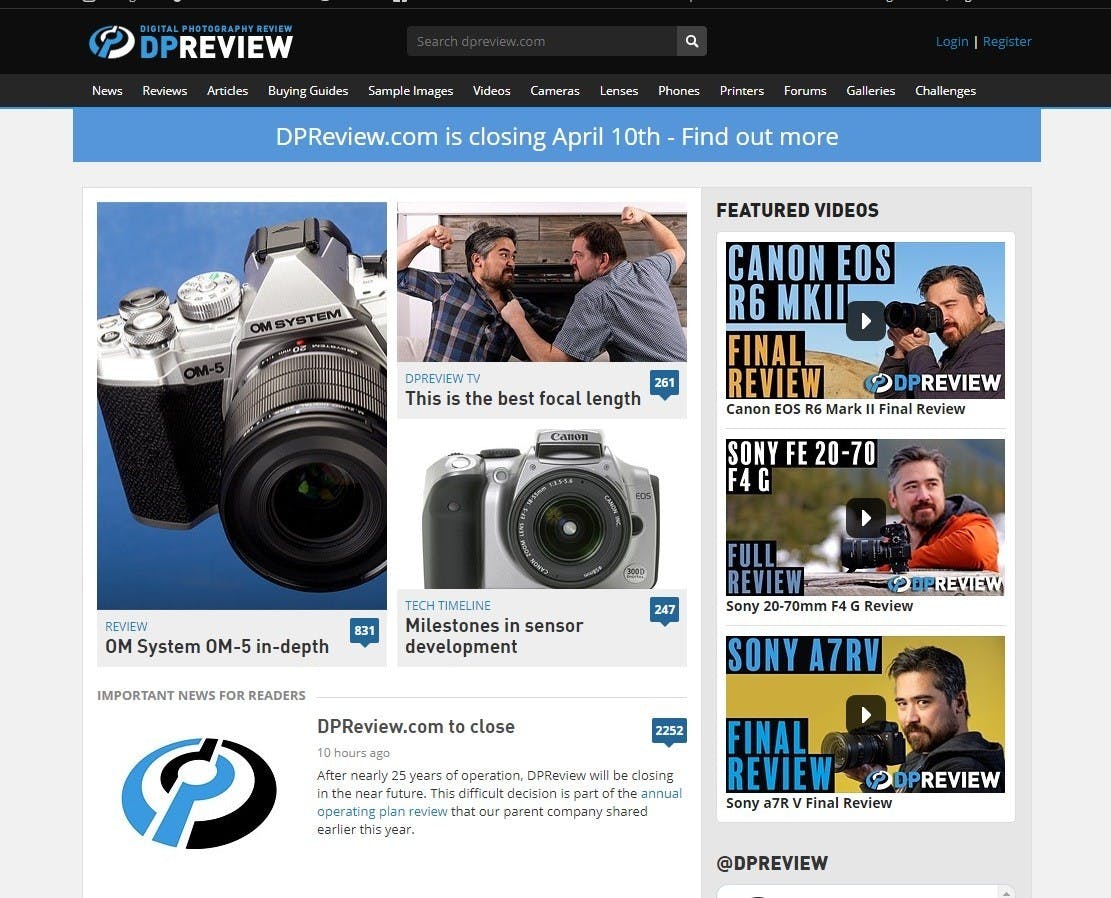The width and height of the screenshot is (1111, 898).
Task: Click the 'IMPORTANT NEWS FOR READERS' heading
Action: pyautogui.click(x=201, y=695)
